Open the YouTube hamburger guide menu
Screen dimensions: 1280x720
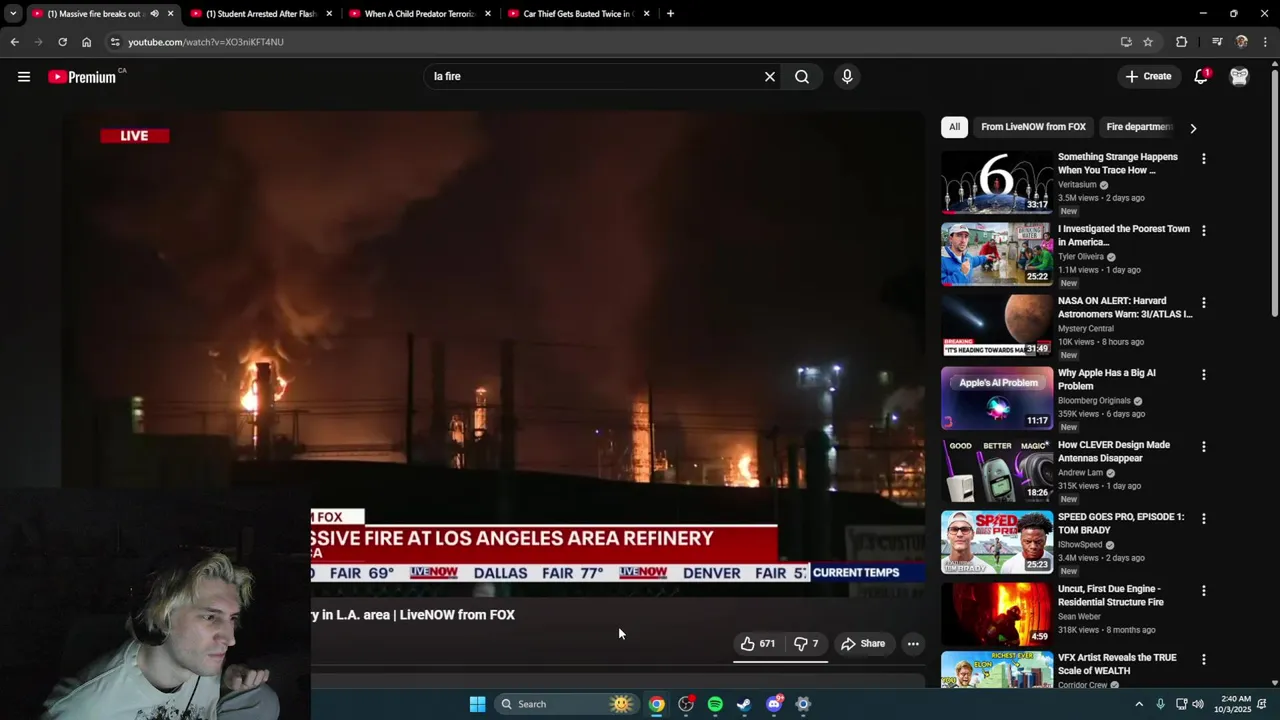pyautogui.click(x=24, y=77)
